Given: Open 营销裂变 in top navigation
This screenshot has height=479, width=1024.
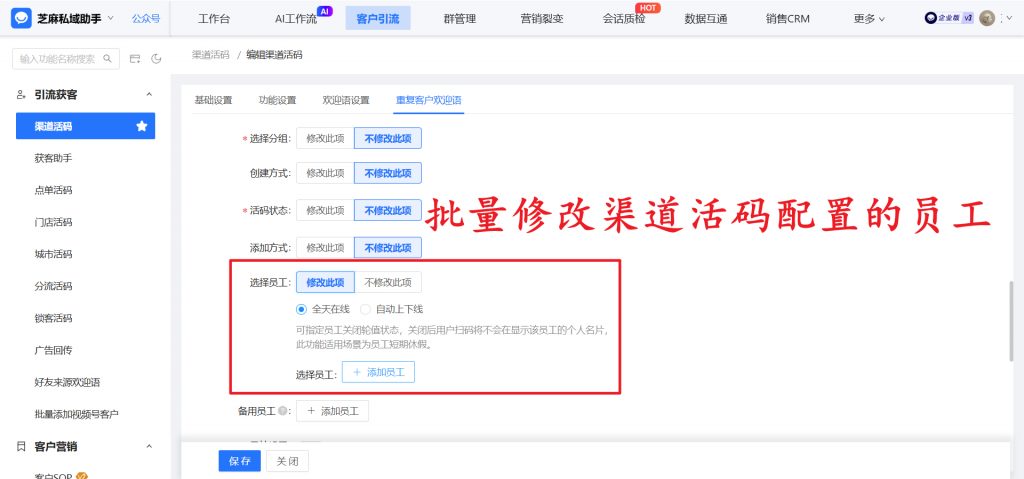Looking at the screenshot, I should pyautogui.click(x=542, y=19).
